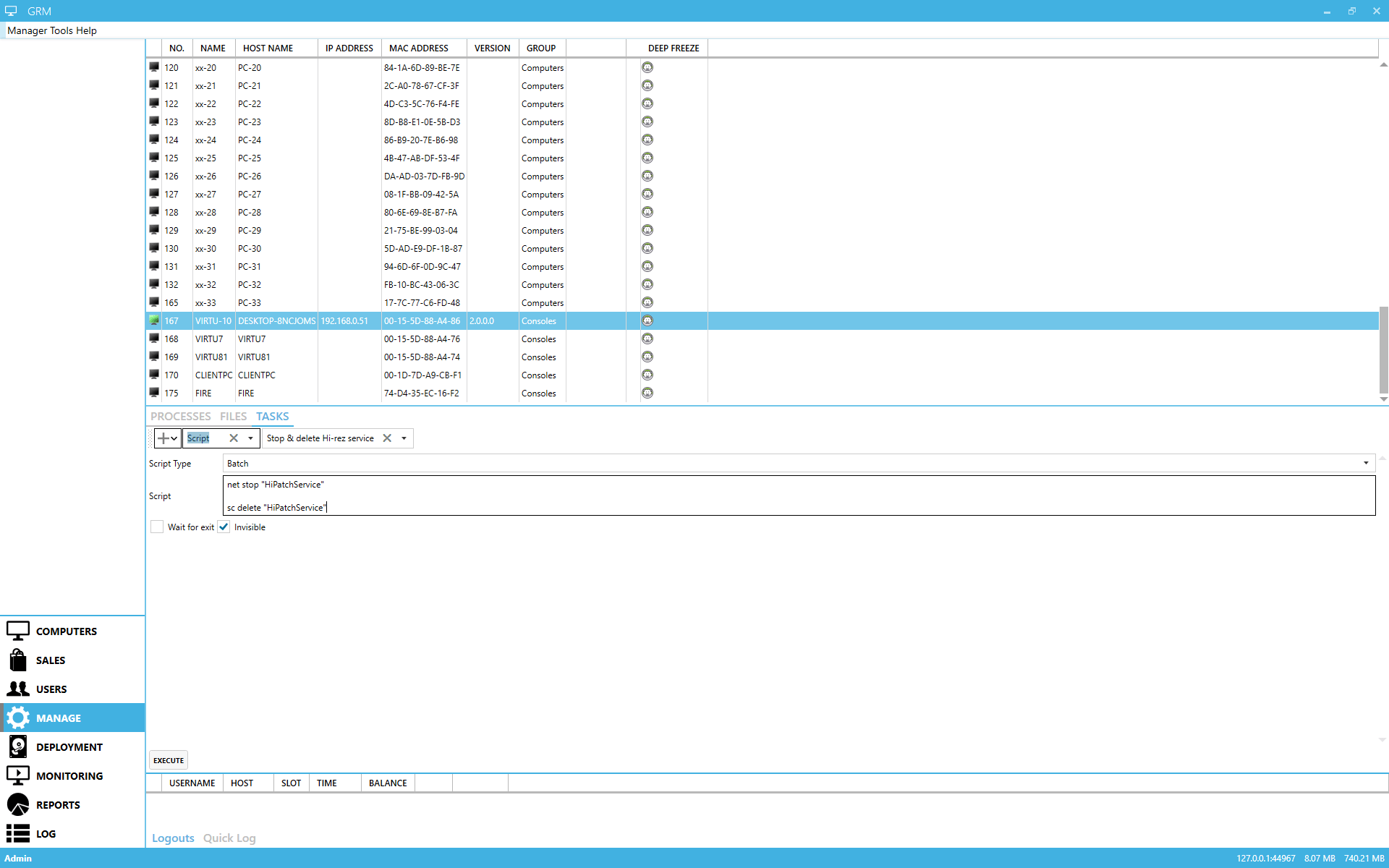Uncheck the Invisible checkbox
Screen dimensions: 1389x868
224,527
